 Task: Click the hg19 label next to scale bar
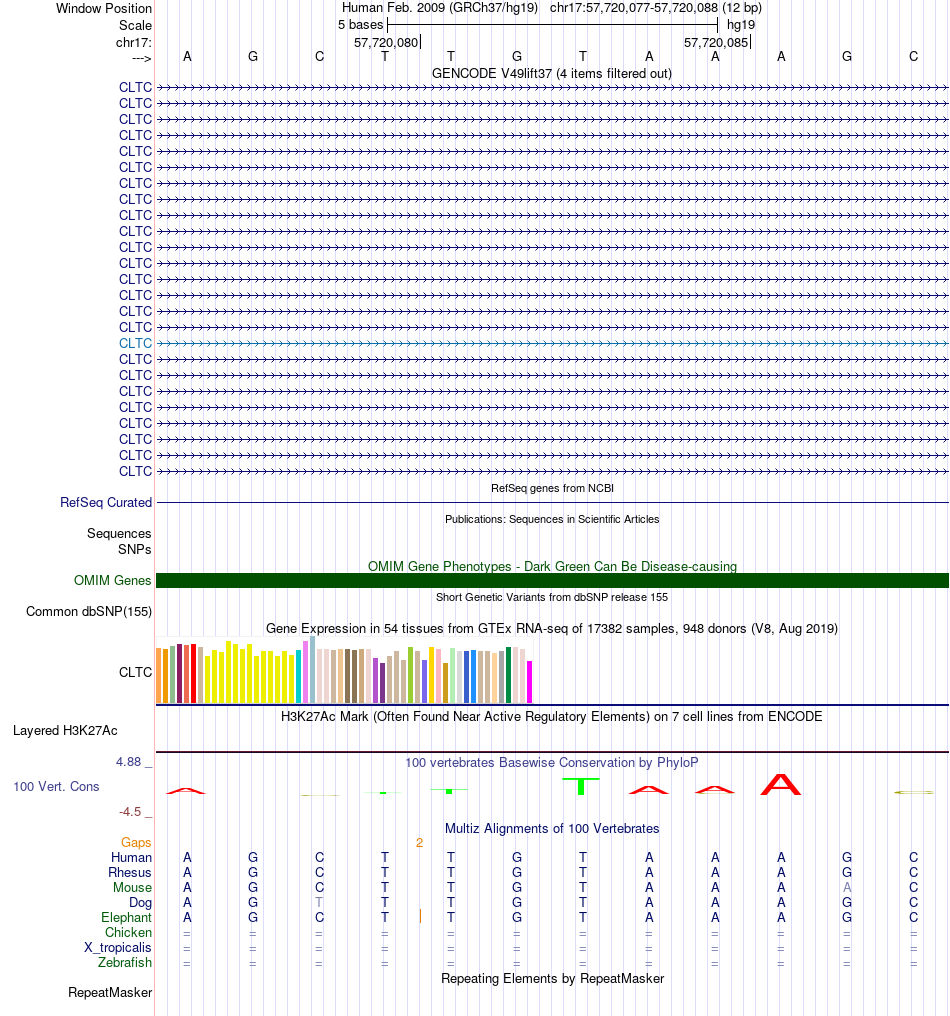741,25
